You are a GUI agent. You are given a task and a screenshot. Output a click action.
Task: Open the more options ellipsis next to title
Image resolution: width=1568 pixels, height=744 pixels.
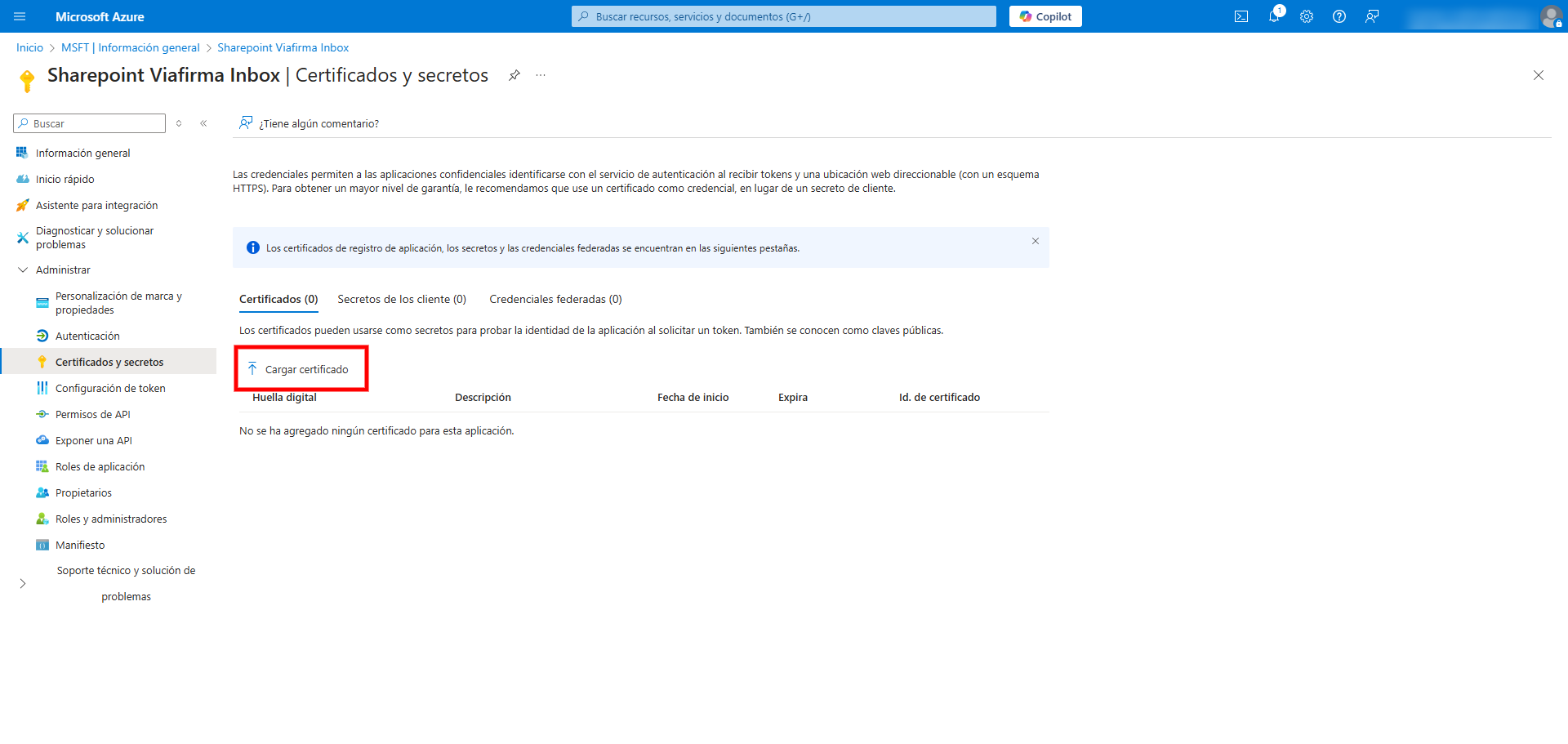coord(541,75)
